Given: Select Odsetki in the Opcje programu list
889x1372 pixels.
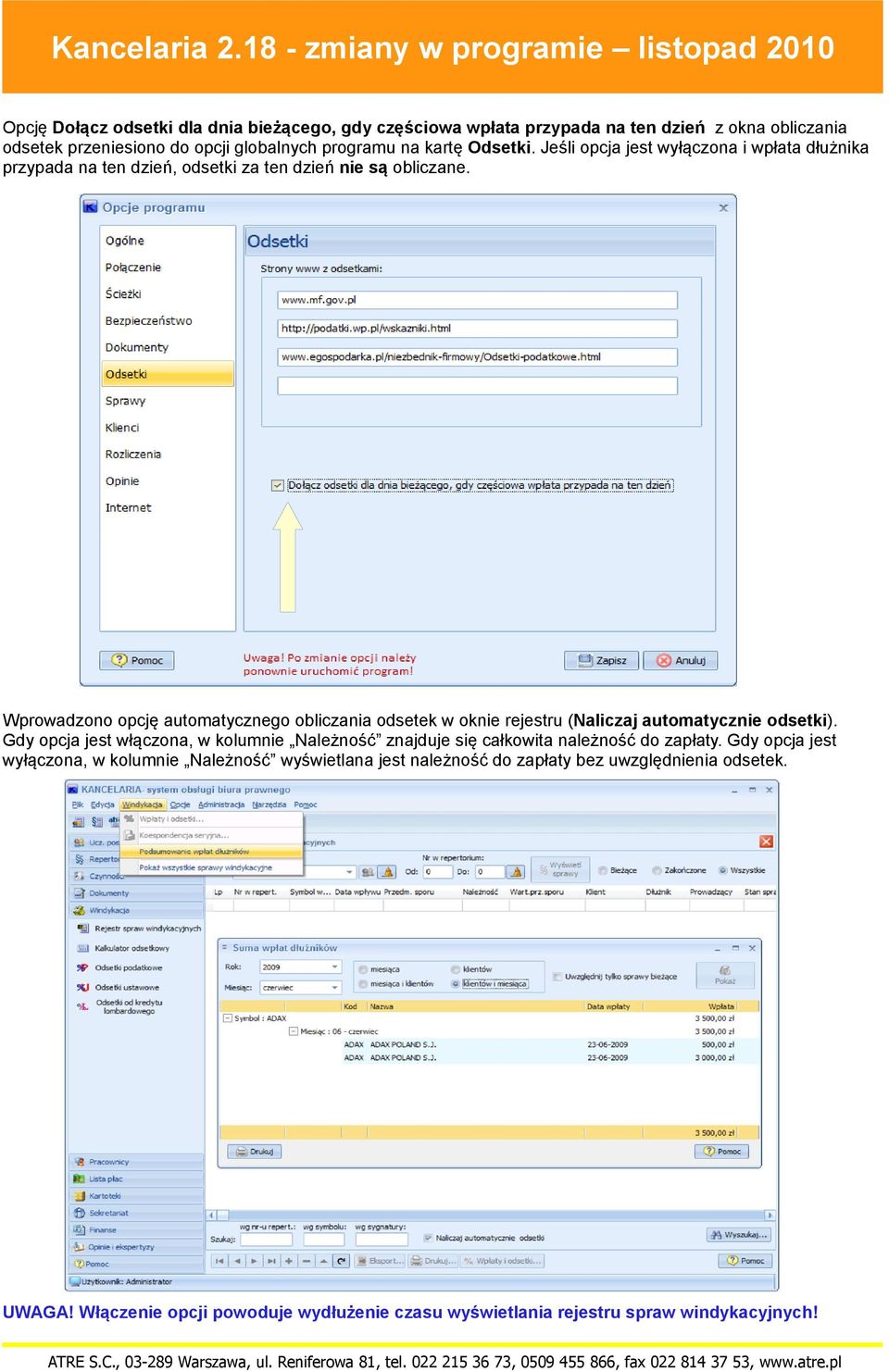Looking at the screenshot, I should tap(168, 374).
